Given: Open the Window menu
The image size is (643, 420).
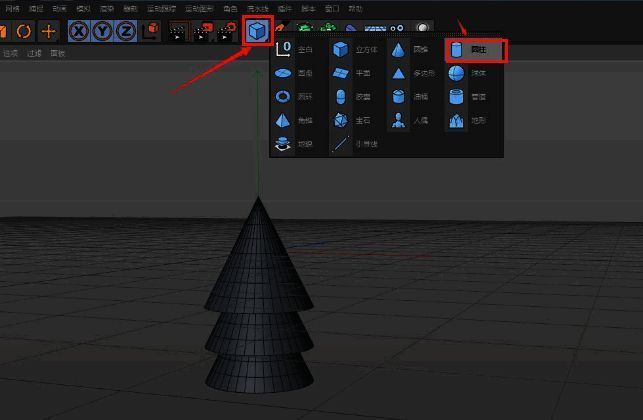Looking at the screenshot, I should click(x=332, y=8).
